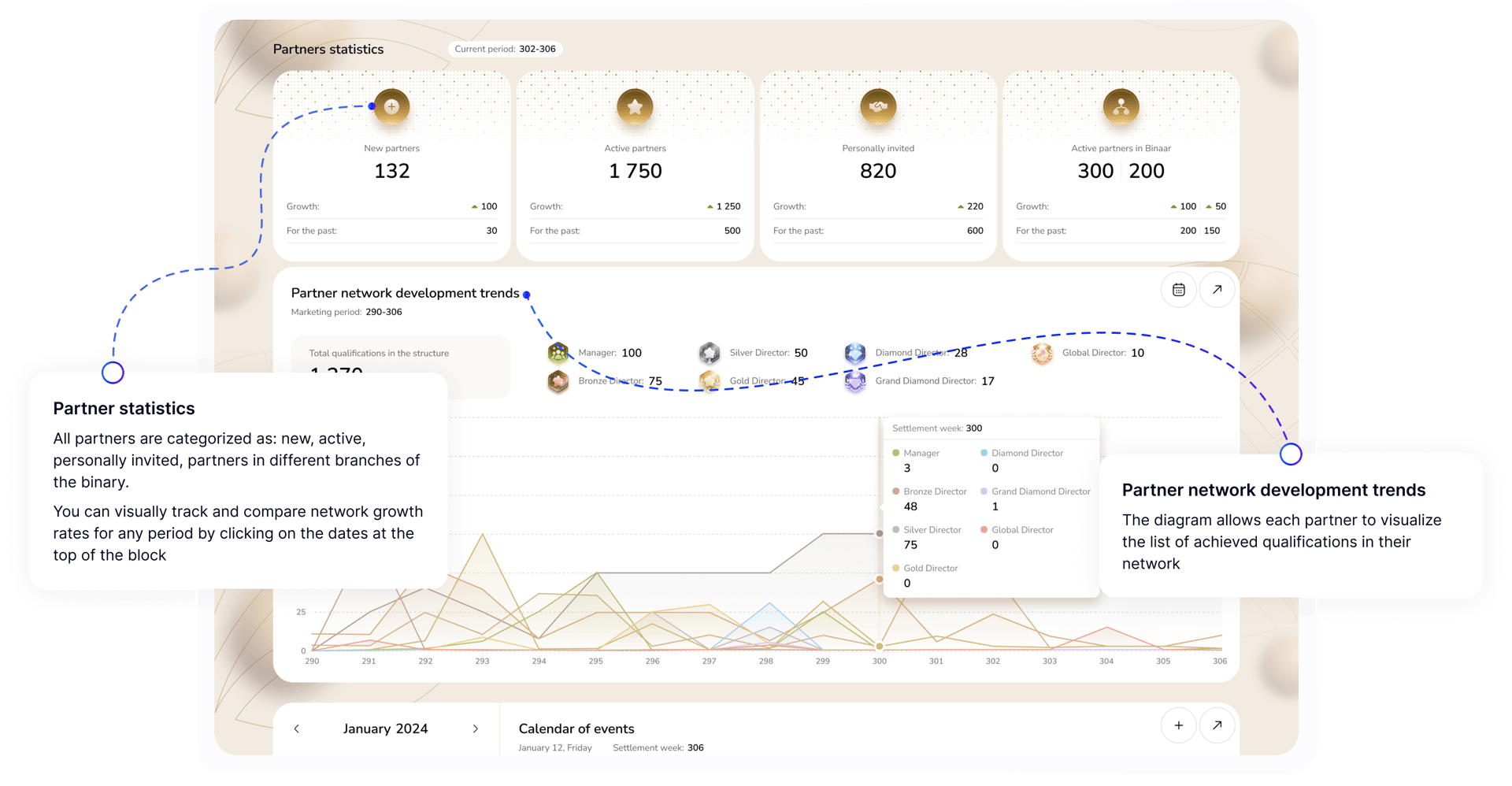This screenshot has height=786, width=1512.
Task: Click week 306 on the chart axis
Action: pyautogui.click(x=1220, y=662)
